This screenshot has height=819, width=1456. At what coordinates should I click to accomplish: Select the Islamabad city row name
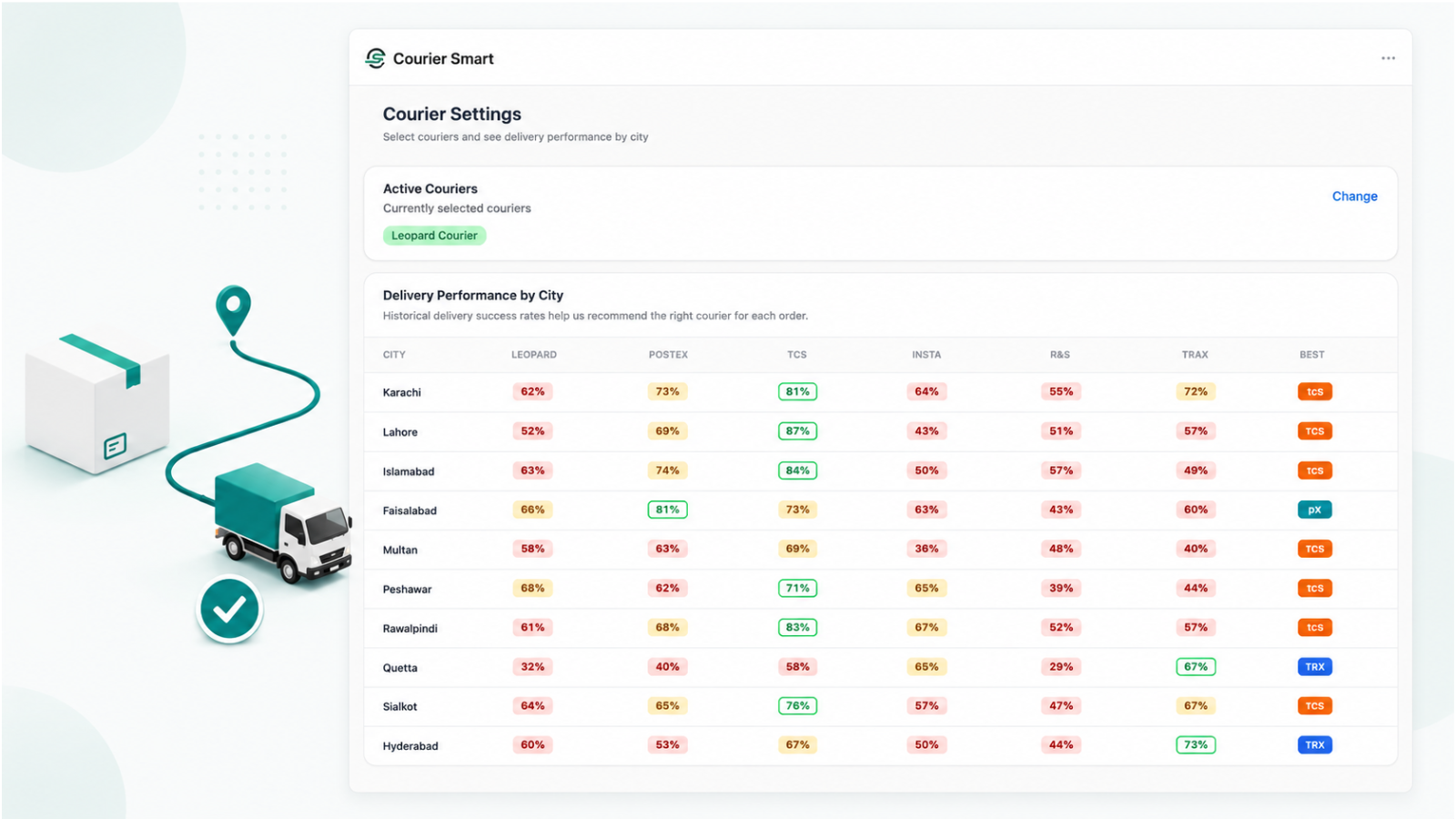[x=409, y=471]
